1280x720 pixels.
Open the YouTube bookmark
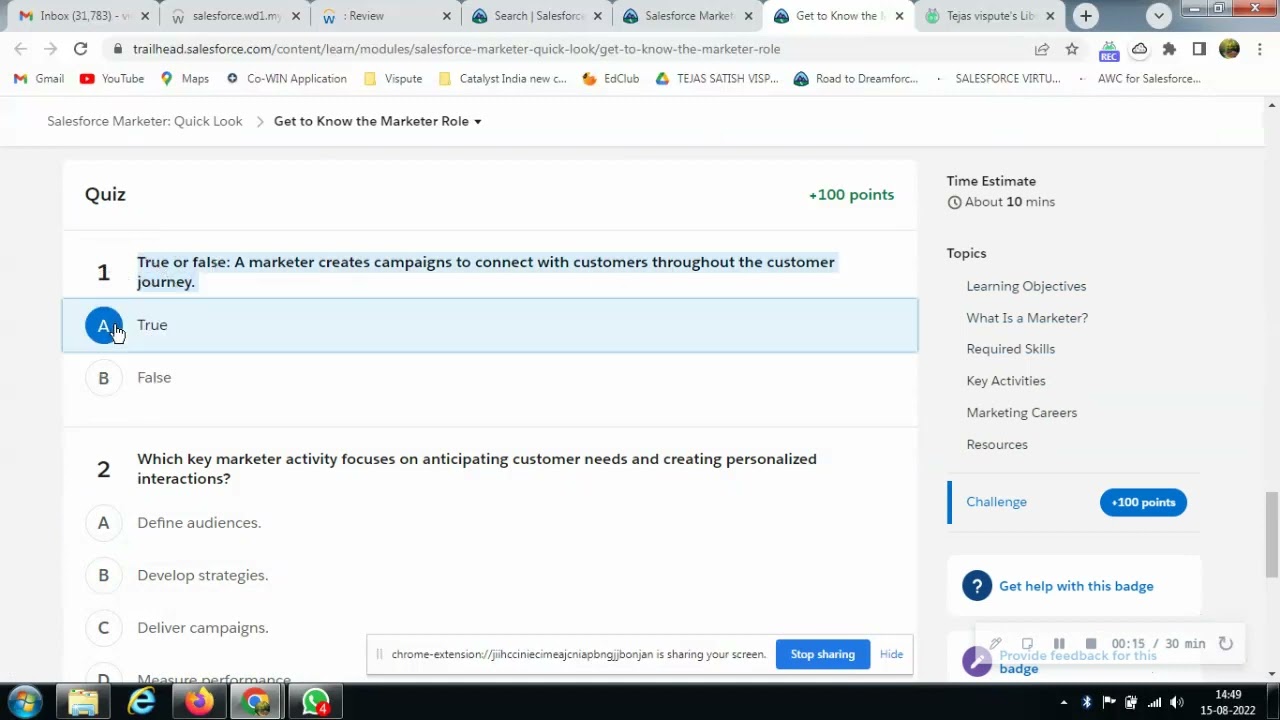(x=111, y=79)
